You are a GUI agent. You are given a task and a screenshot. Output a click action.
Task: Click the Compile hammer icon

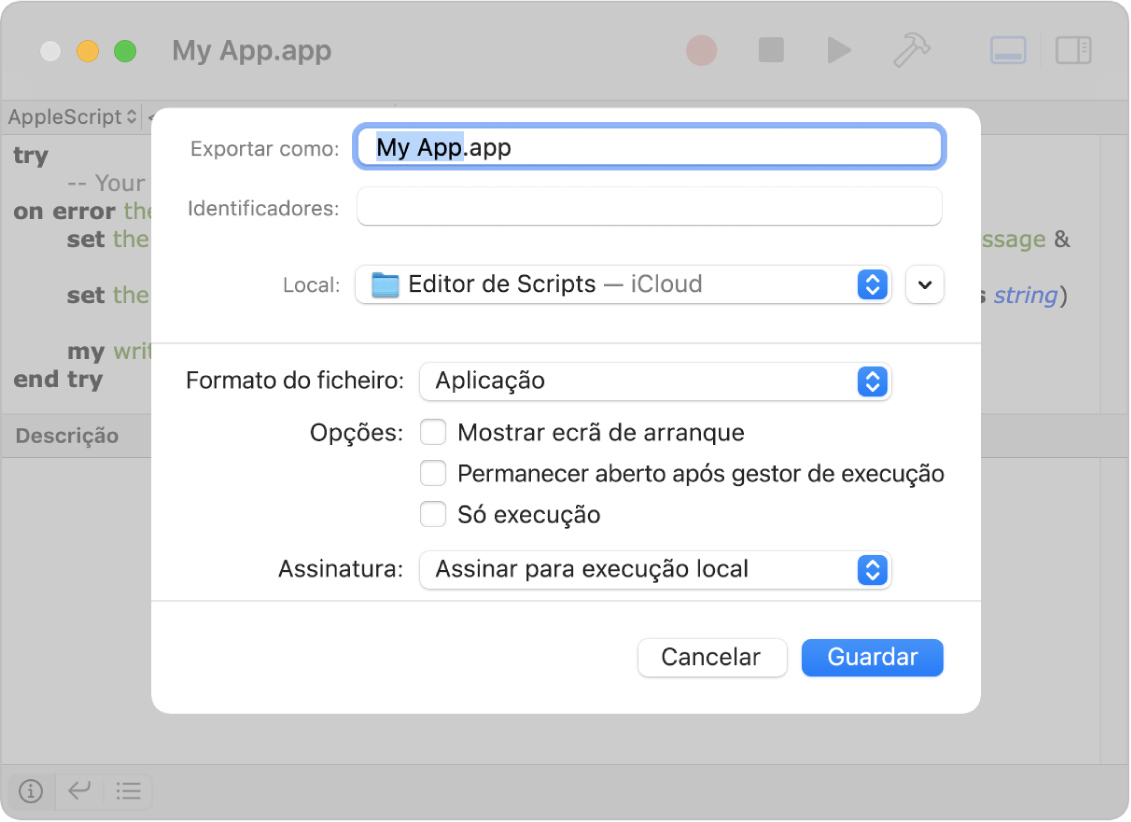click(910, 51)
